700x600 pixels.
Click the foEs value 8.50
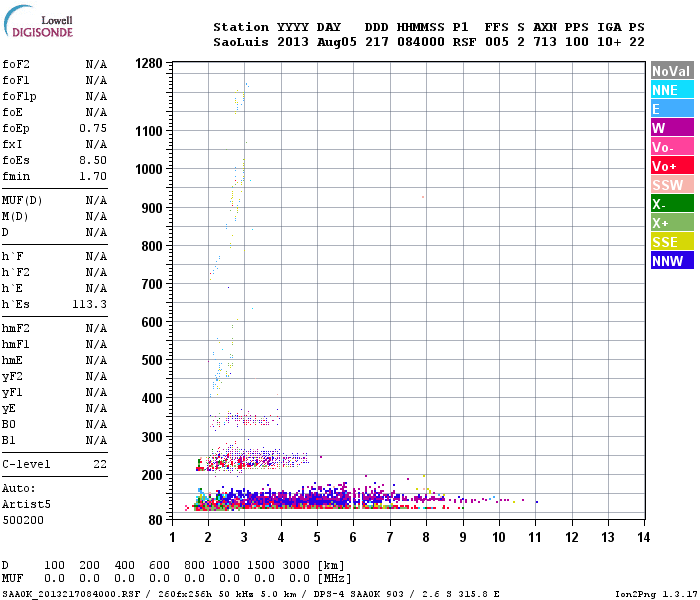93,160
